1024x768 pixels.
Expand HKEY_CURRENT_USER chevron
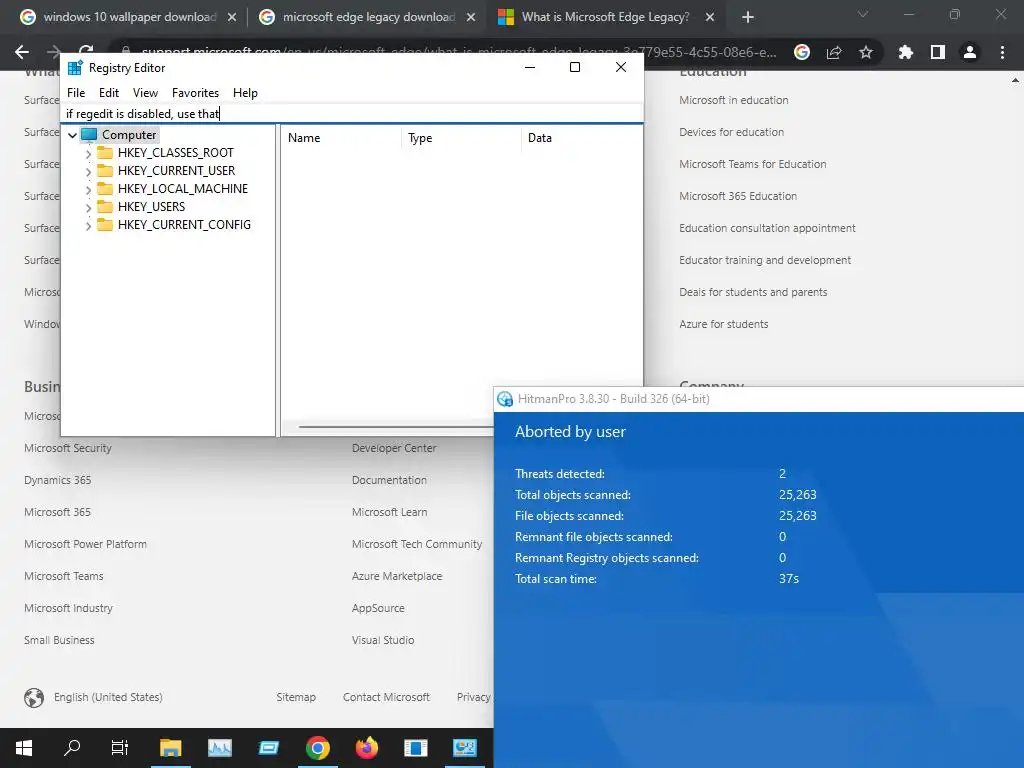(88, 171)
